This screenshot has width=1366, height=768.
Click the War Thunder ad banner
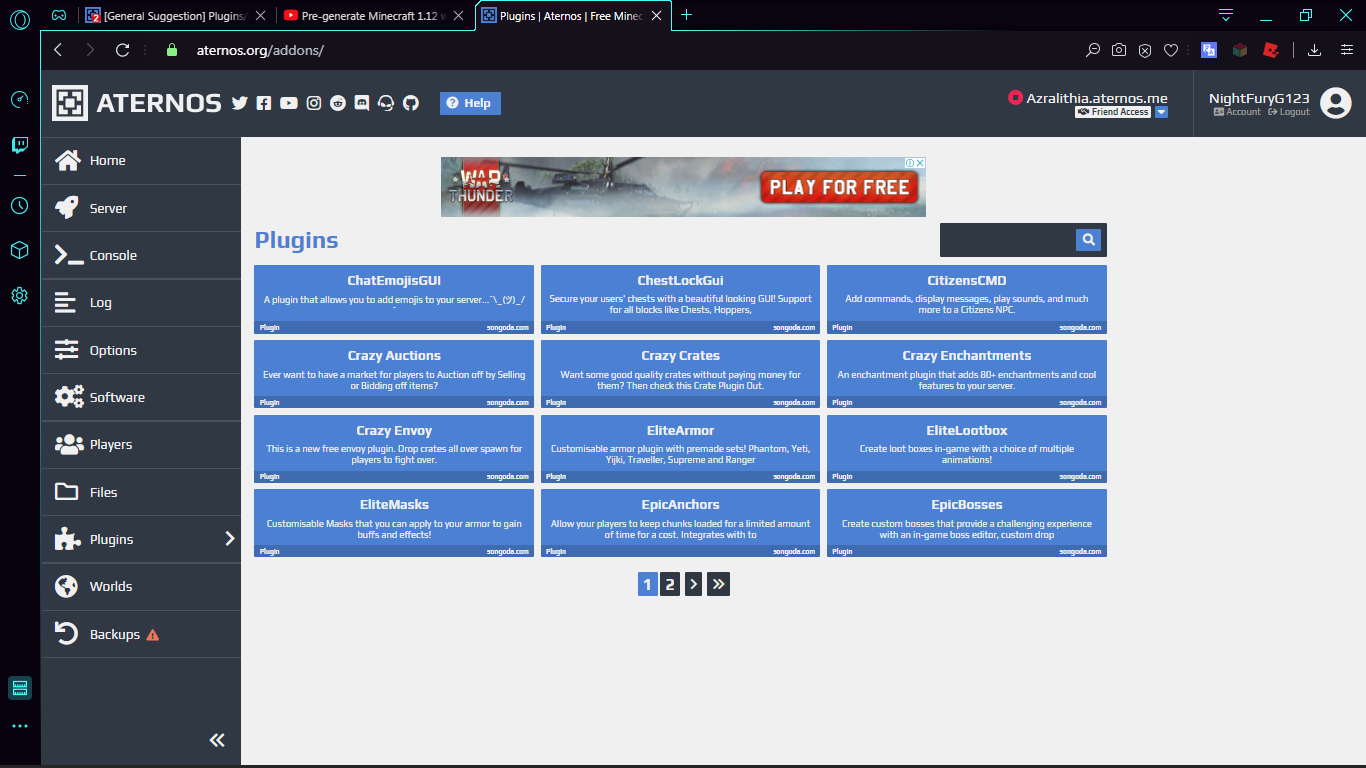[x=683, y=187]
